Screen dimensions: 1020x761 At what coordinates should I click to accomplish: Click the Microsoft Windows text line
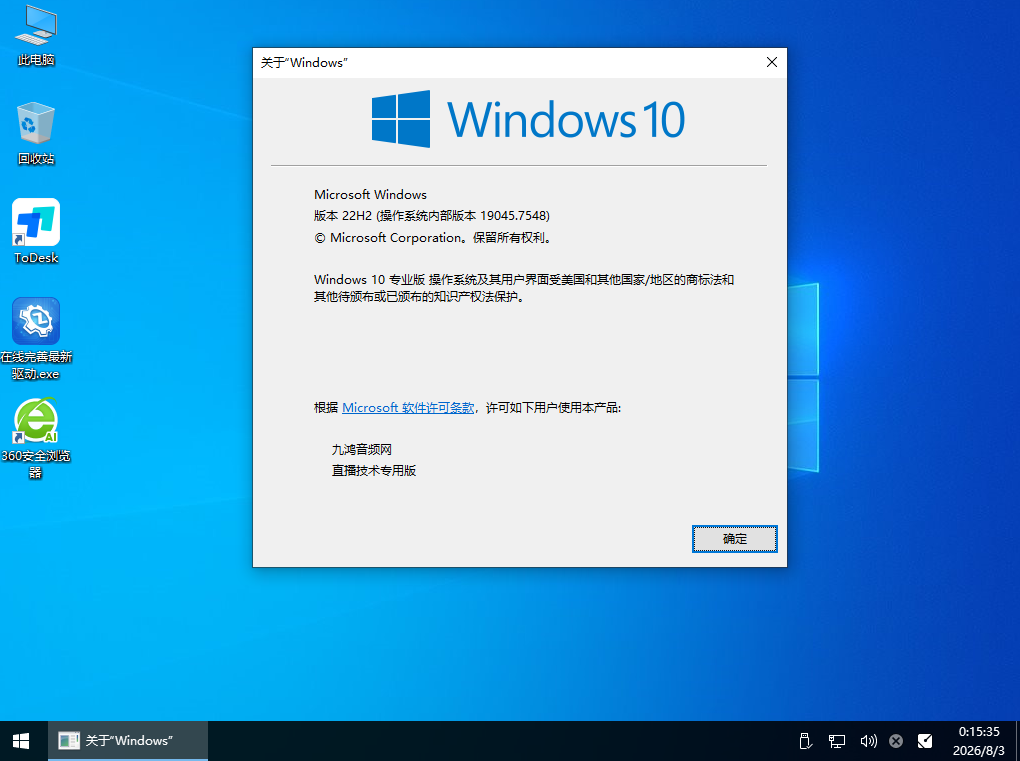point(370,194)
